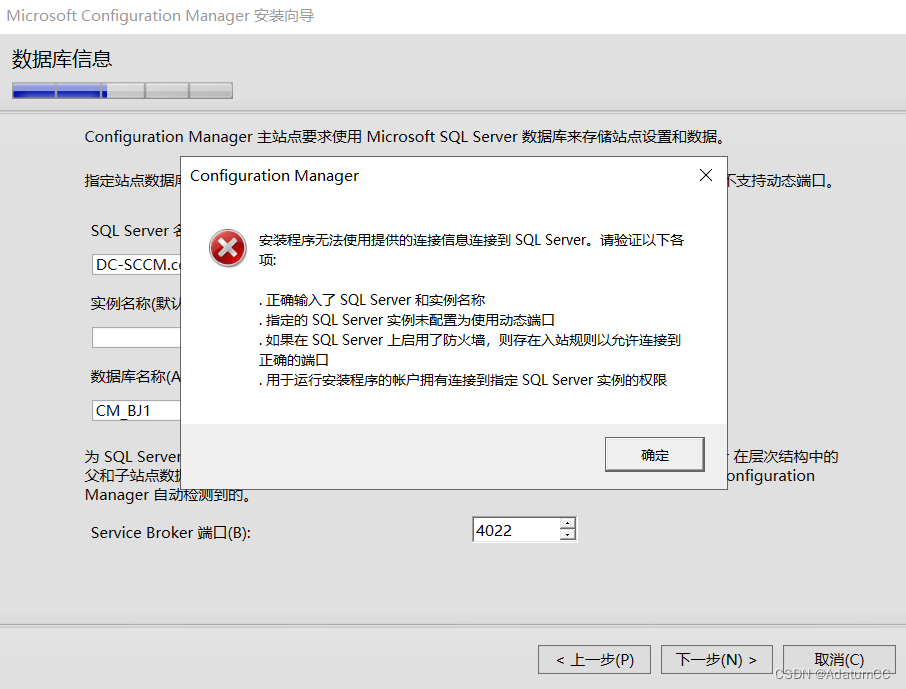This screenshot has height=689, width=906.
Task: Decrease Service Broker port with down arrow
Action: coord(567,535)
